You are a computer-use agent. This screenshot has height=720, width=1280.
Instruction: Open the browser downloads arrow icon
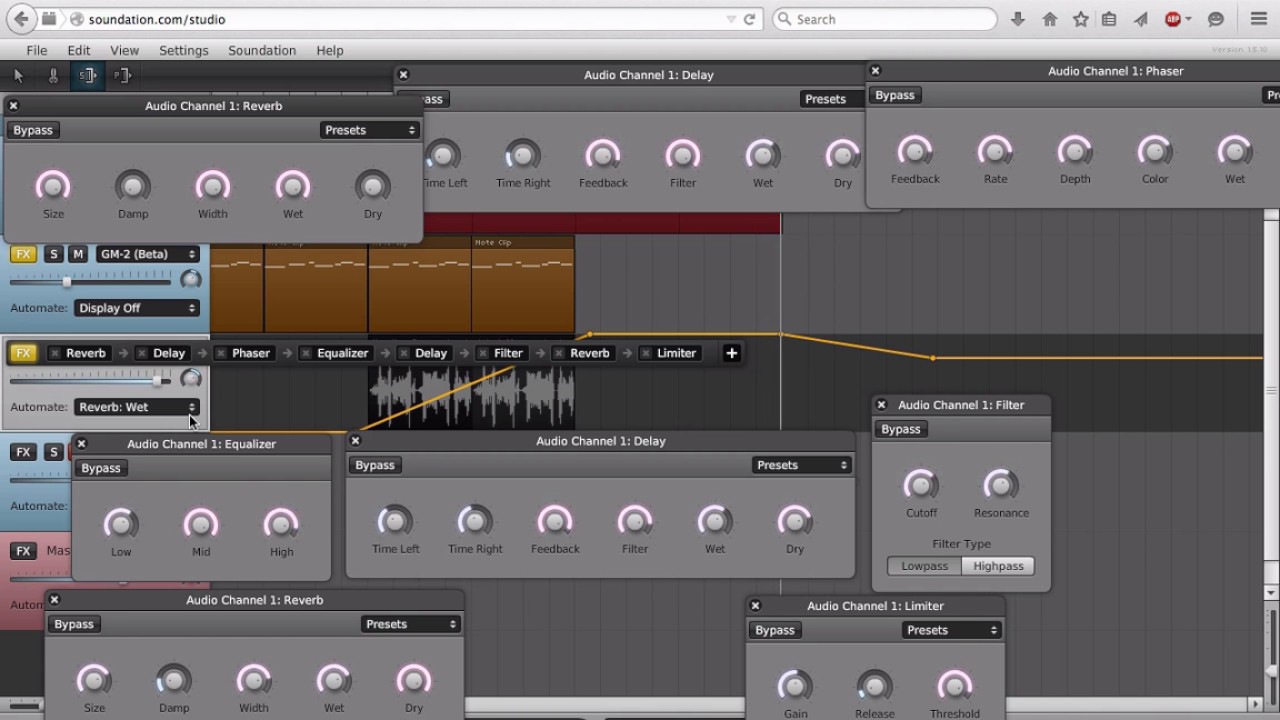tap(1018, 19)
